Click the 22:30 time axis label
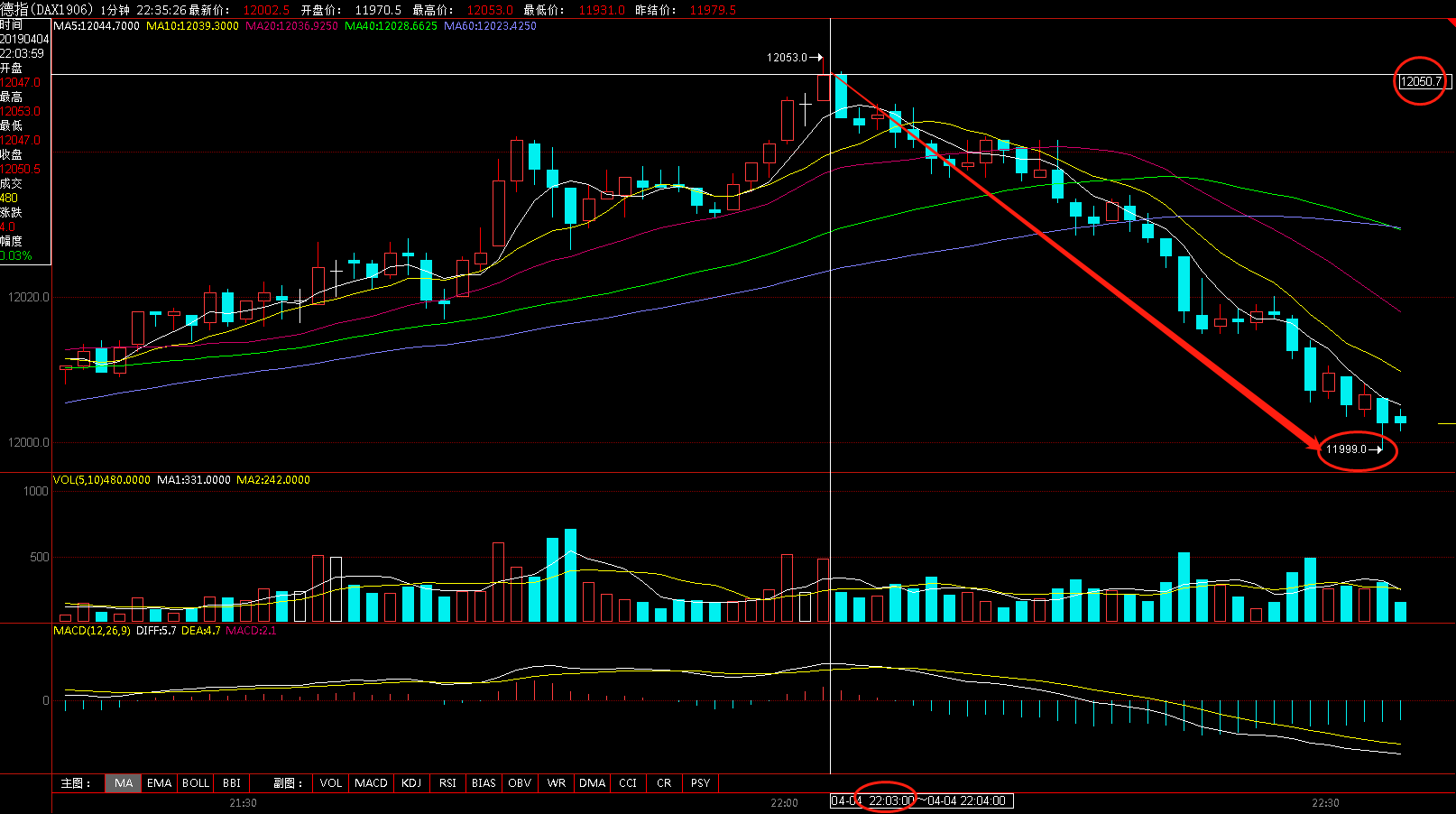Screen dimensions: 1456x814 pos(1326,803)
